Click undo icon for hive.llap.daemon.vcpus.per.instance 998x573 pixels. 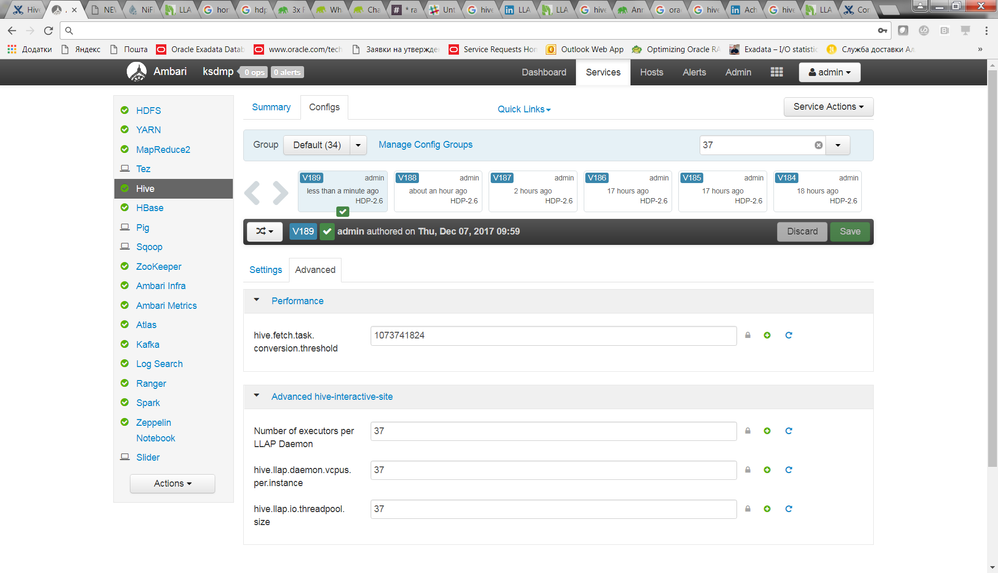tap(789, 470)
